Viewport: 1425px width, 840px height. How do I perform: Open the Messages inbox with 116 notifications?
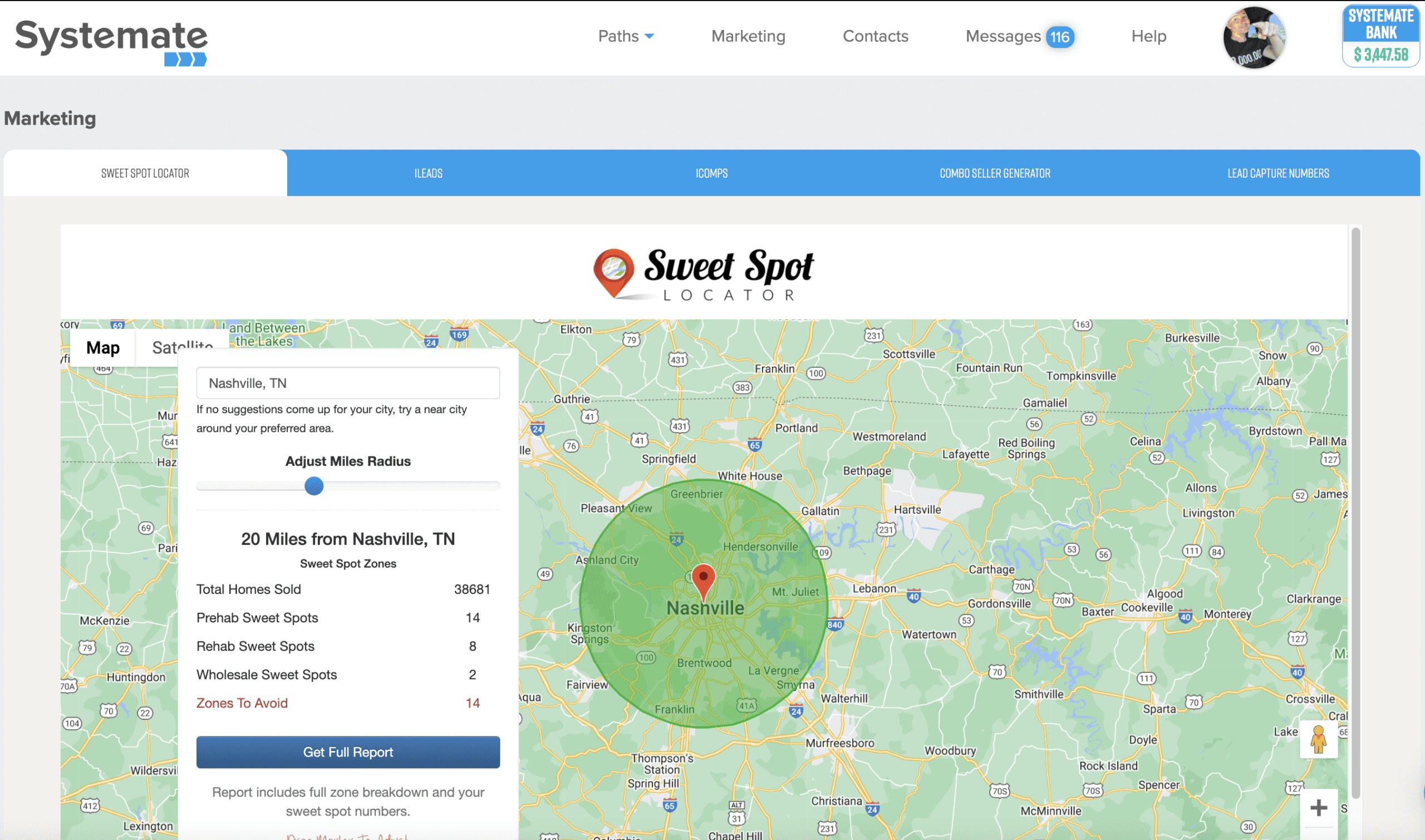coord(1018,36)
